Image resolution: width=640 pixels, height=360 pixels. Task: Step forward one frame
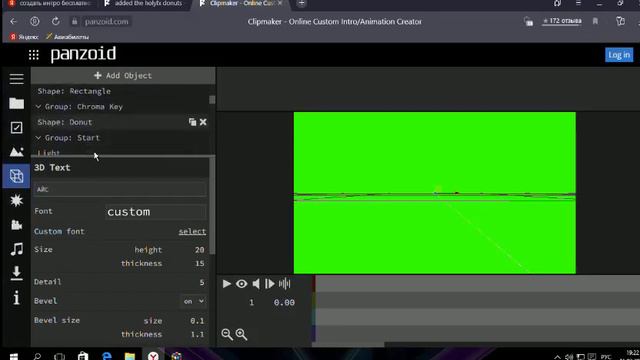[270, 284]
